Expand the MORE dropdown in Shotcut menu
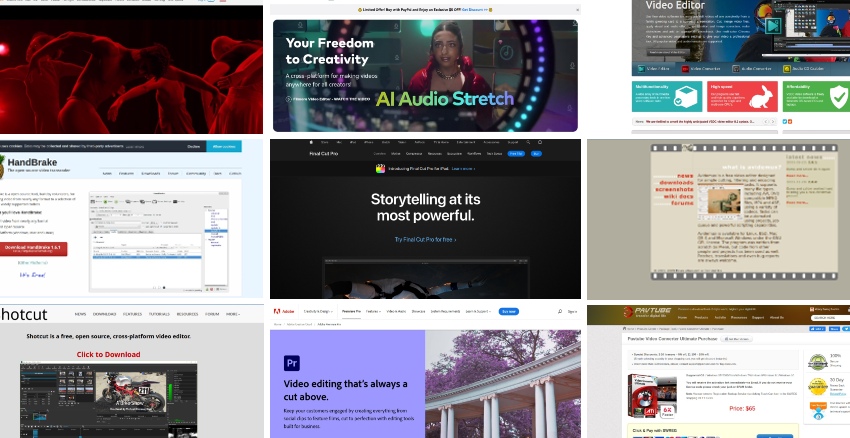 click(x=233, y=314)
